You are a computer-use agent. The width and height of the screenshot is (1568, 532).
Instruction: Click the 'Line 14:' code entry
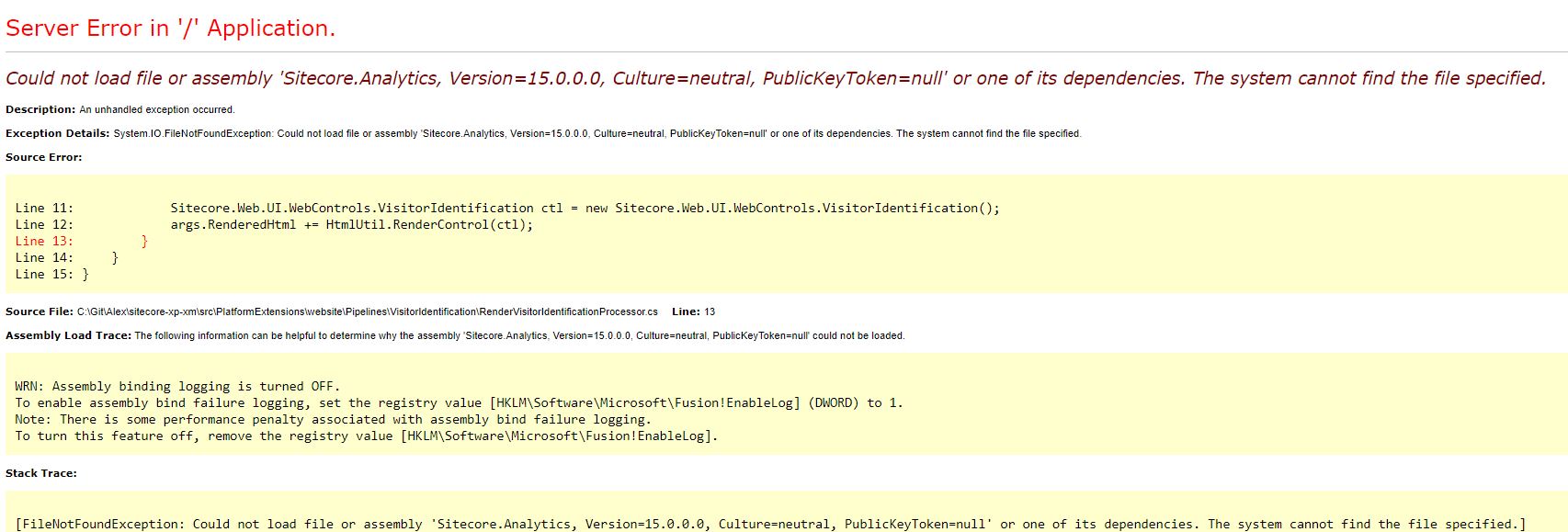pos(44,257)
